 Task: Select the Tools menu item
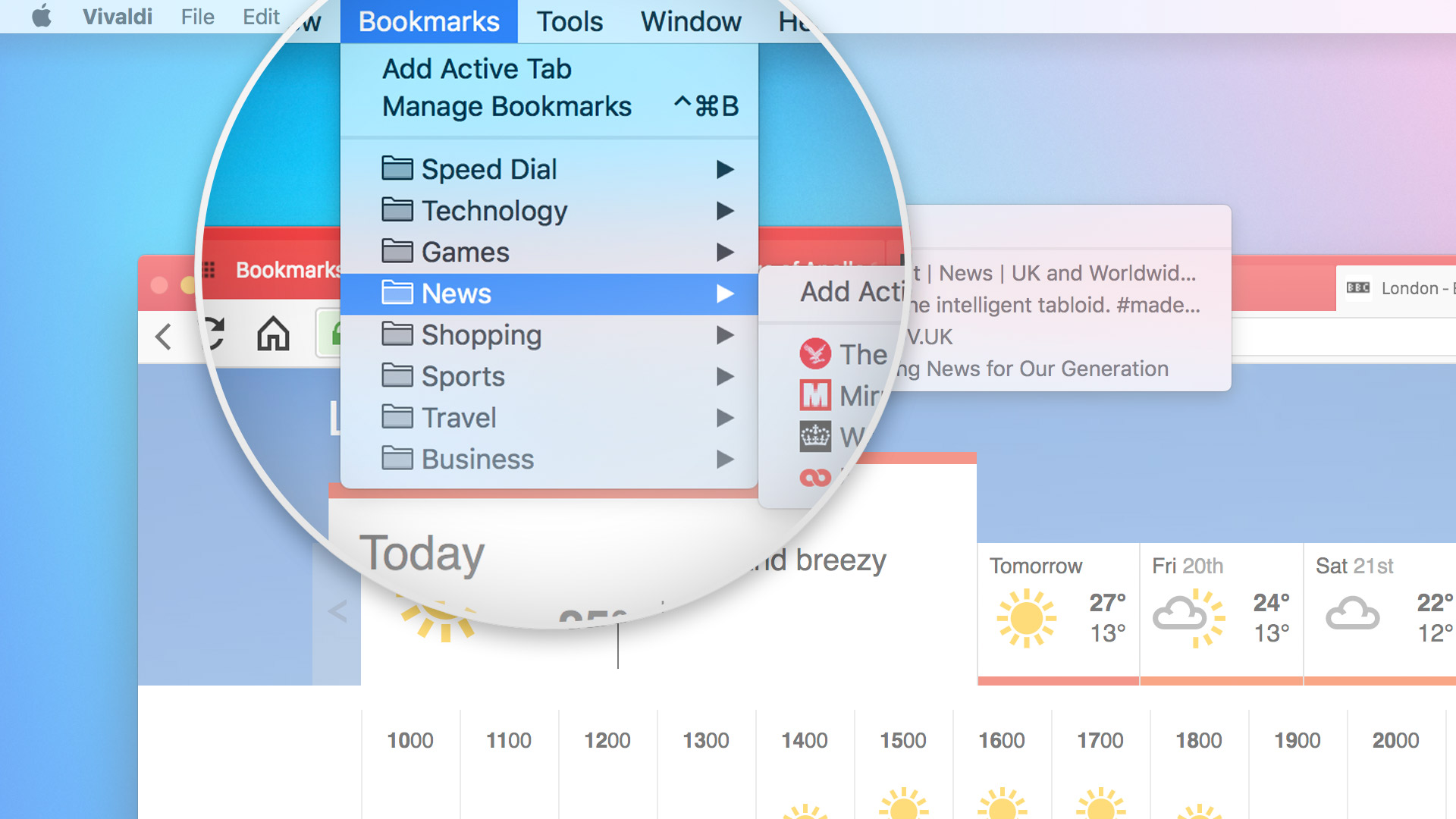click(x=568, y=21)
